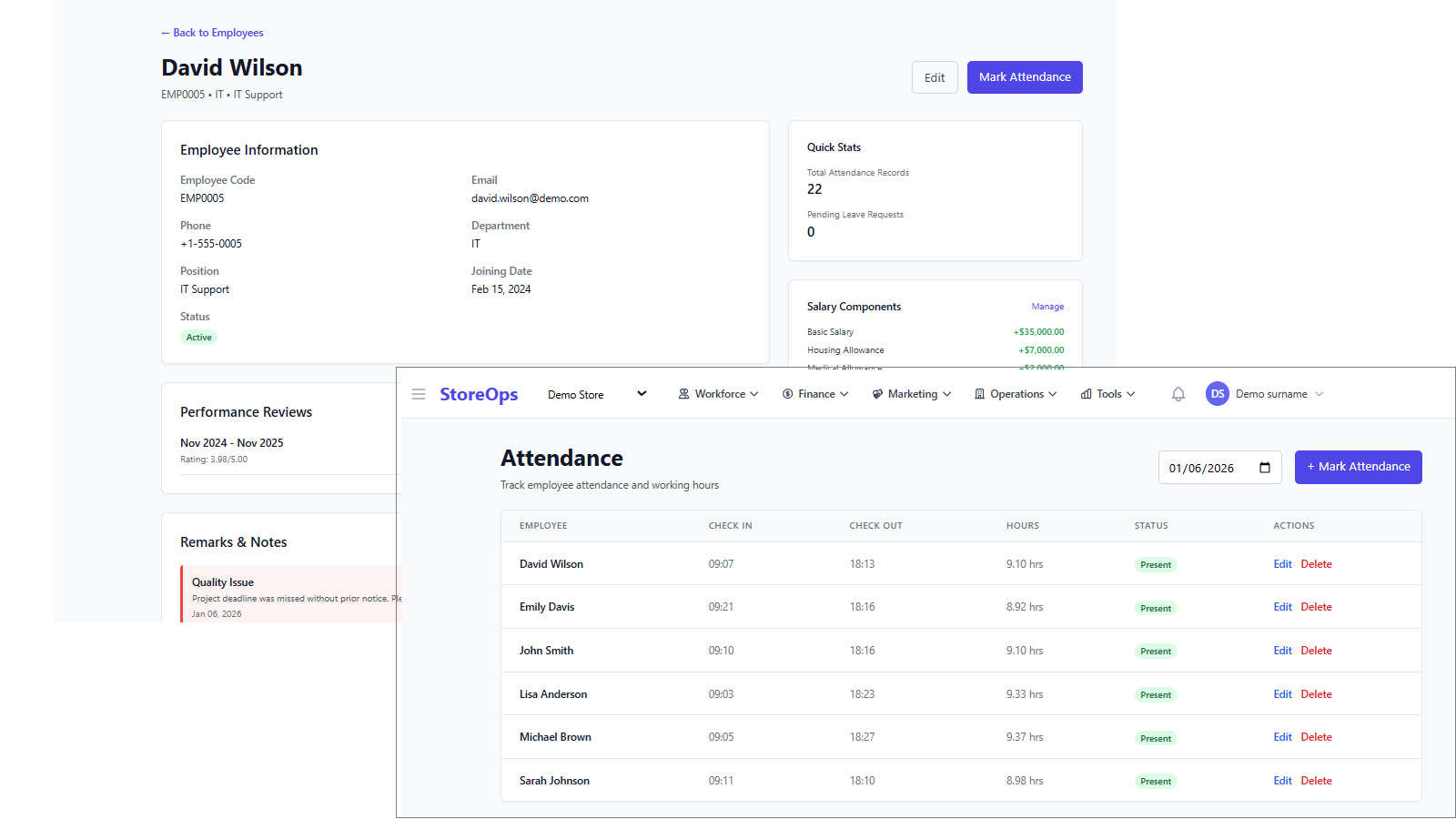Delete John Smith's attendance record
Viewport: 1456px width, 819px height.
coord(1316,651)
